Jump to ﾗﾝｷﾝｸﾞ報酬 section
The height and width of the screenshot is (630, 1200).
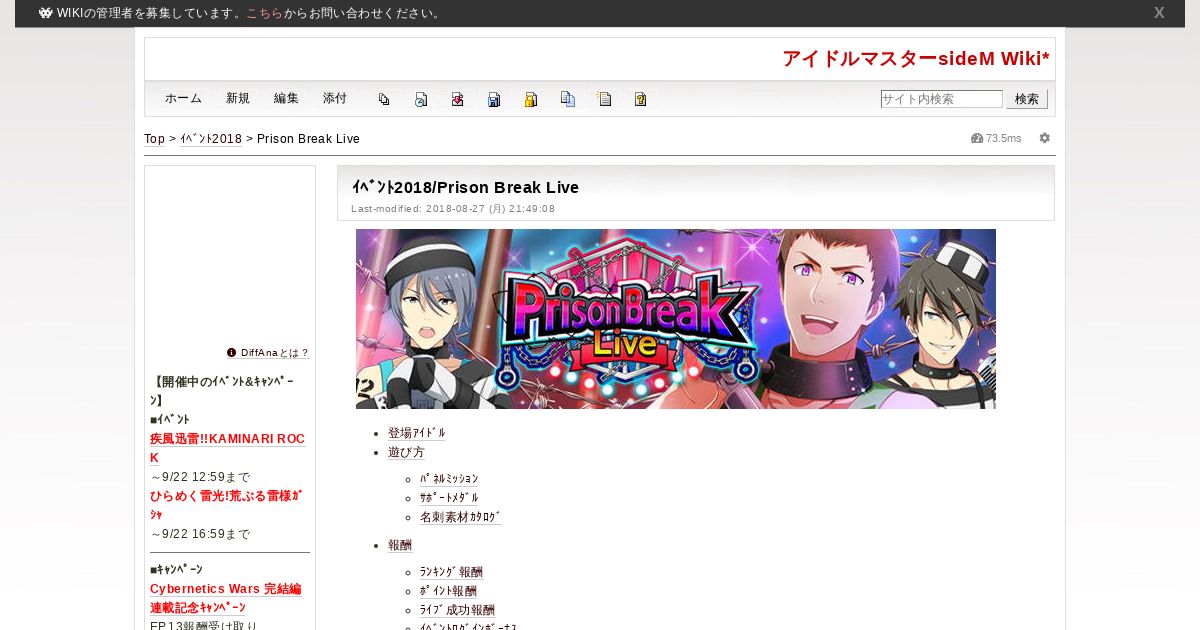(x=451, y=572)
